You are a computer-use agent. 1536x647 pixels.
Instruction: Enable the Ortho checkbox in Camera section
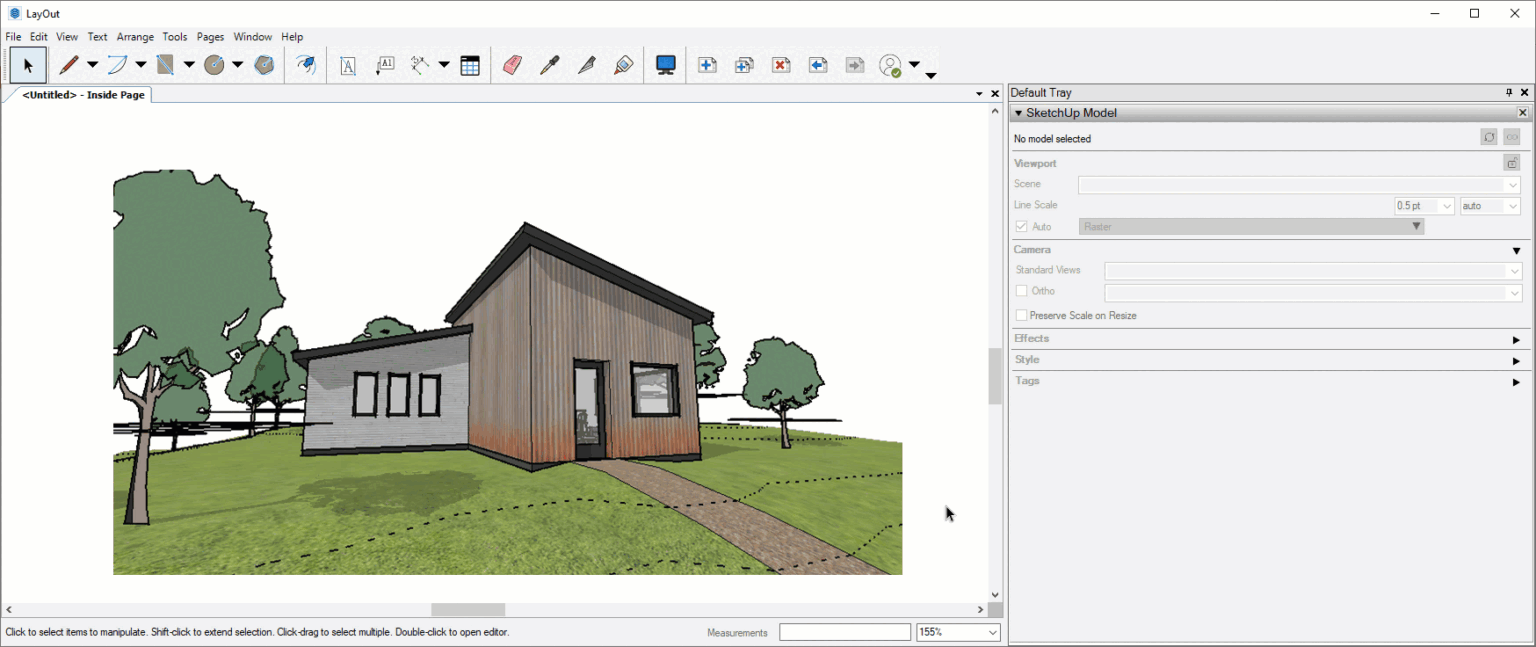(1021, 291)
